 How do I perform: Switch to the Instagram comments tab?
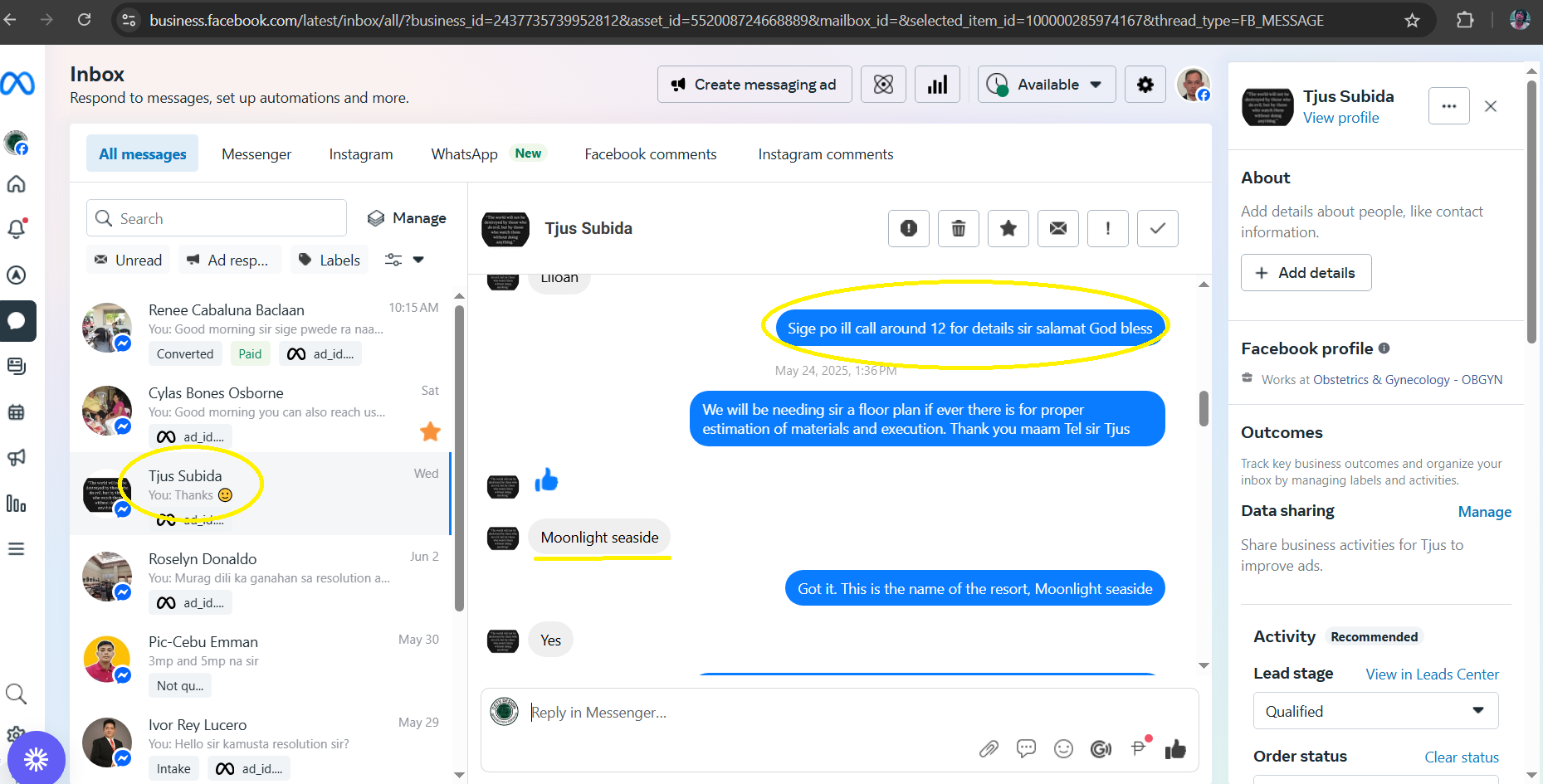(826, 154)
